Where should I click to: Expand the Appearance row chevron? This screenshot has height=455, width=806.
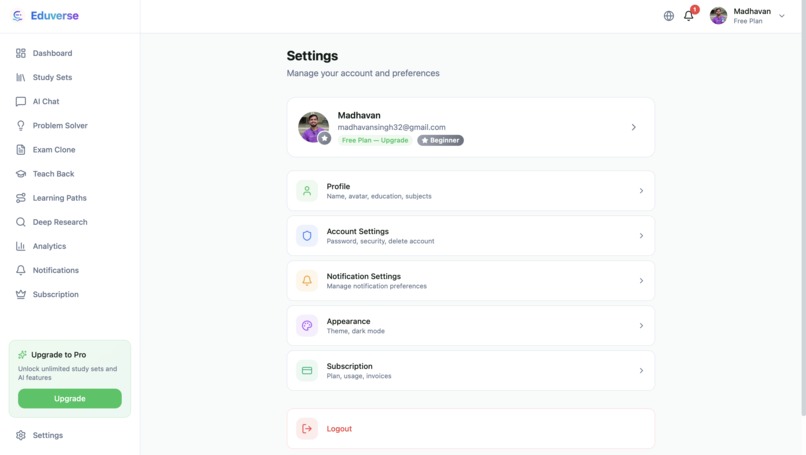641,325
